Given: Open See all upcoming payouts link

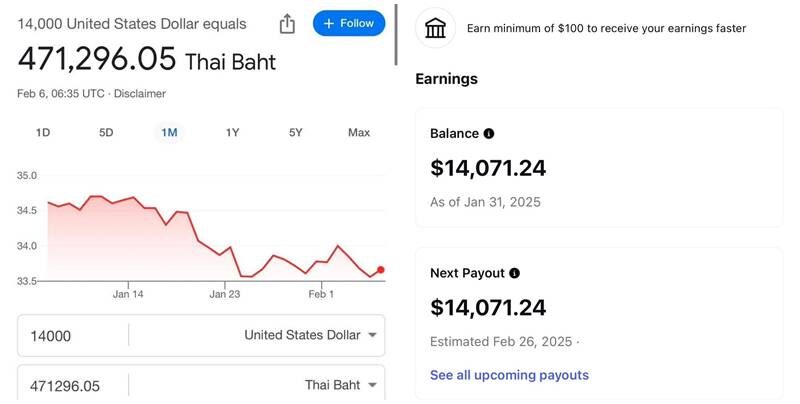Looking at the screenshot, I should click(x=509, y=375).
